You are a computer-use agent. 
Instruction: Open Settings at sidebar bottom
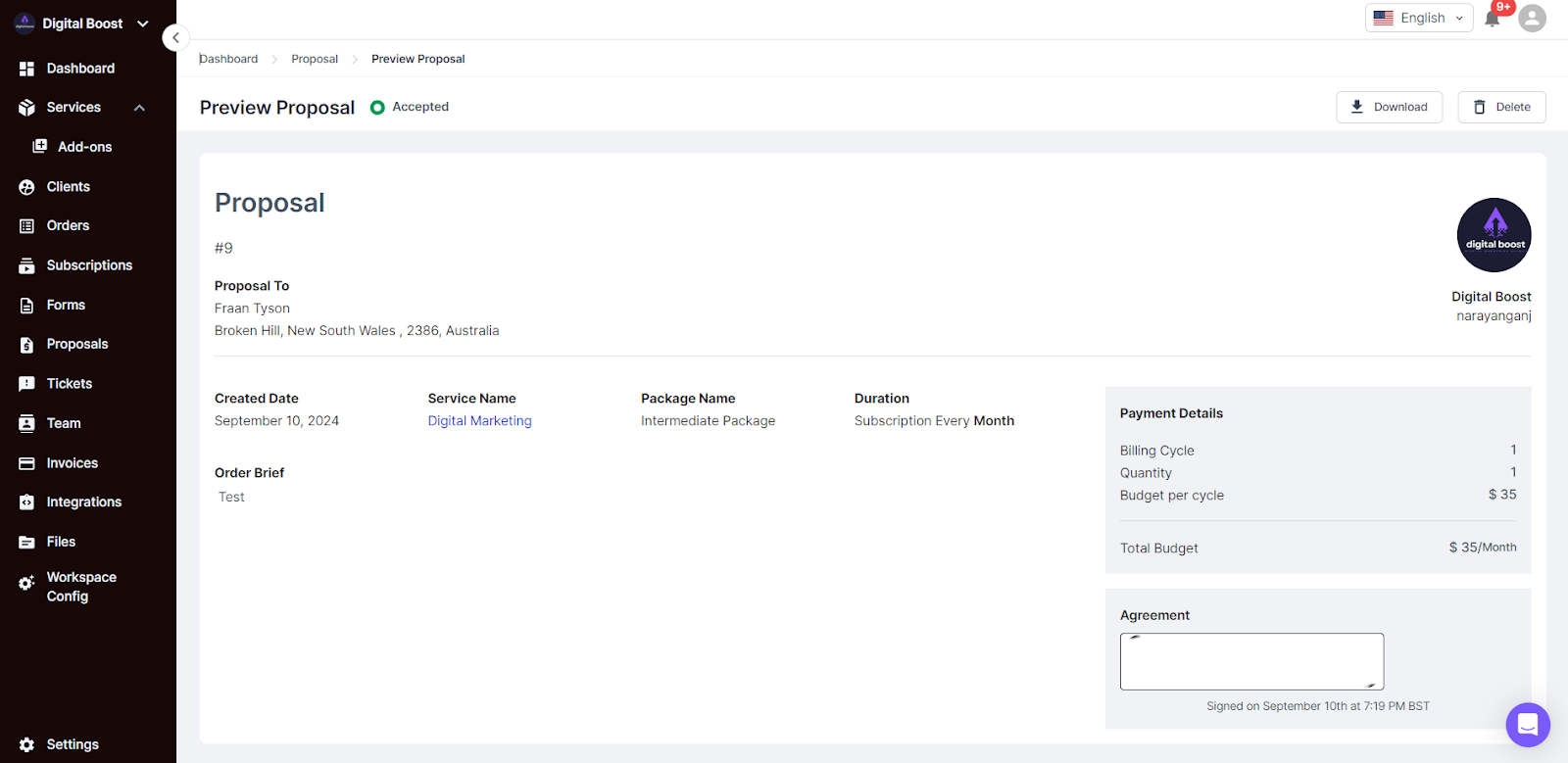click(73, 744)
